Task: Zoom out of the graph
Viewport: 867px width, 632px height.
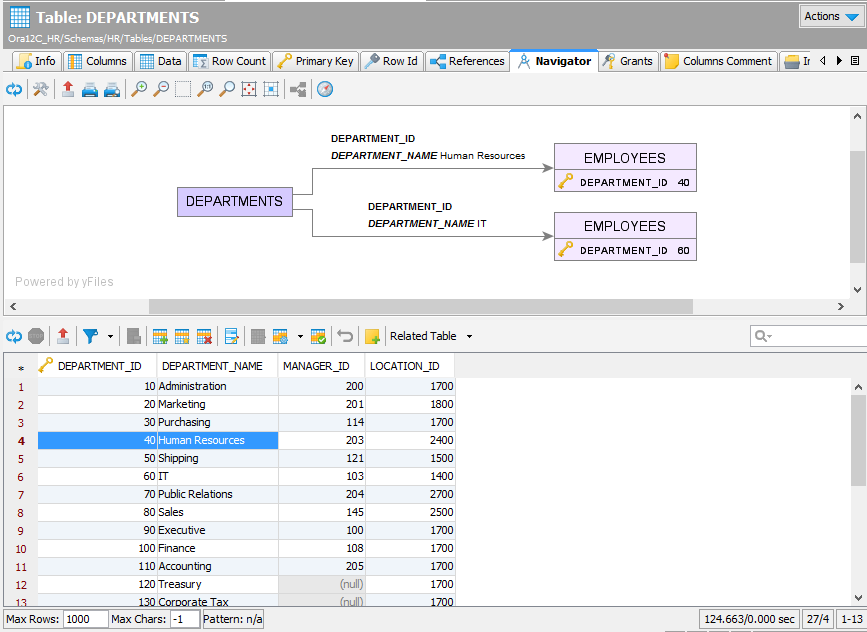Action: coord(161,89)
